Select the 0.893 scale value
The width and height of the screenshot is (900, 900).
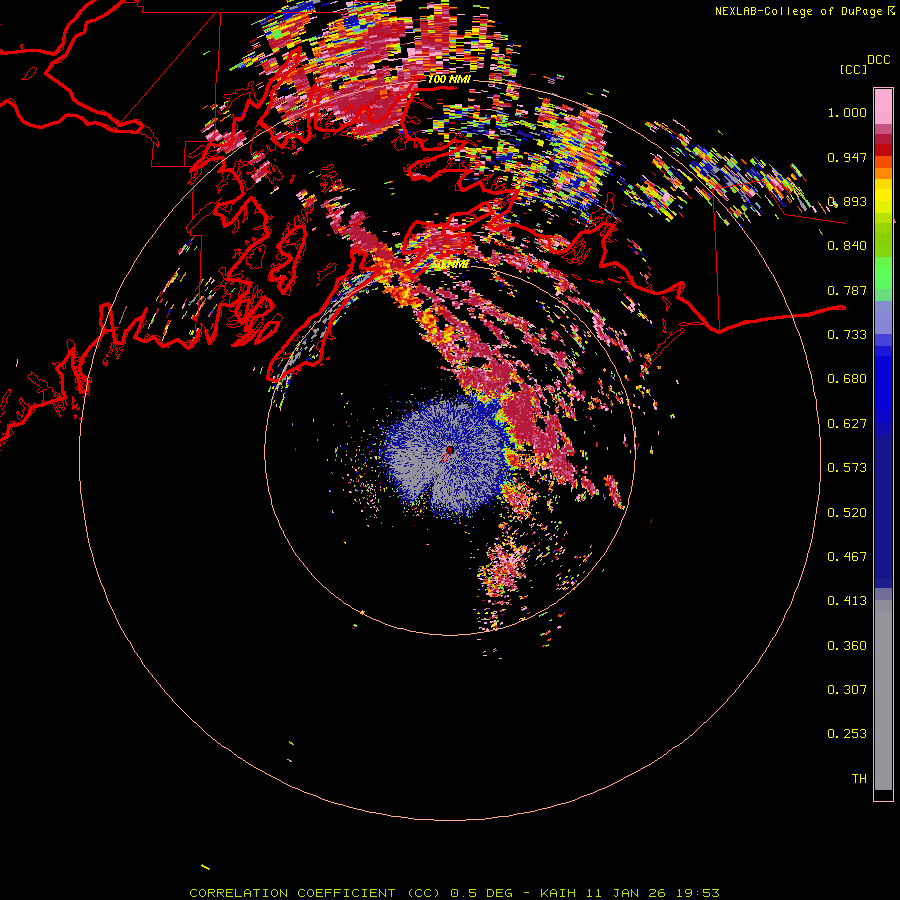[x=847, y=201]
